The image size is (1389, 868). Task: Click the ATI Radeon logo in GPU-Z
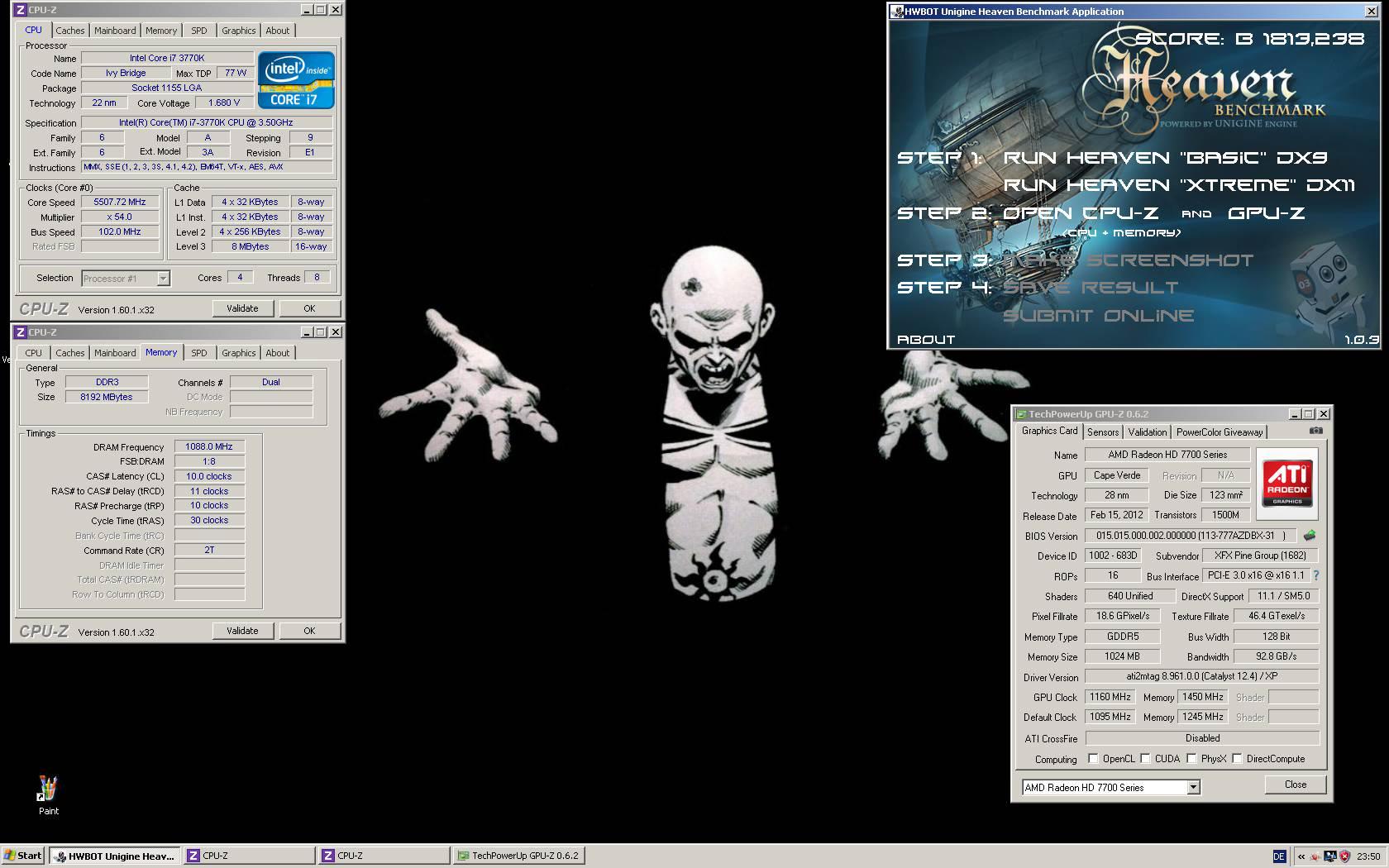click(x=1287, y=484)
